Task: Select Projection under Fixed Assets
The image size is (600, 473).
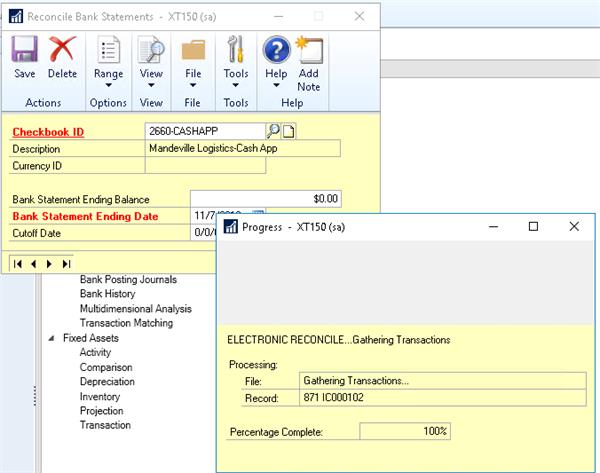Action: 101,411
